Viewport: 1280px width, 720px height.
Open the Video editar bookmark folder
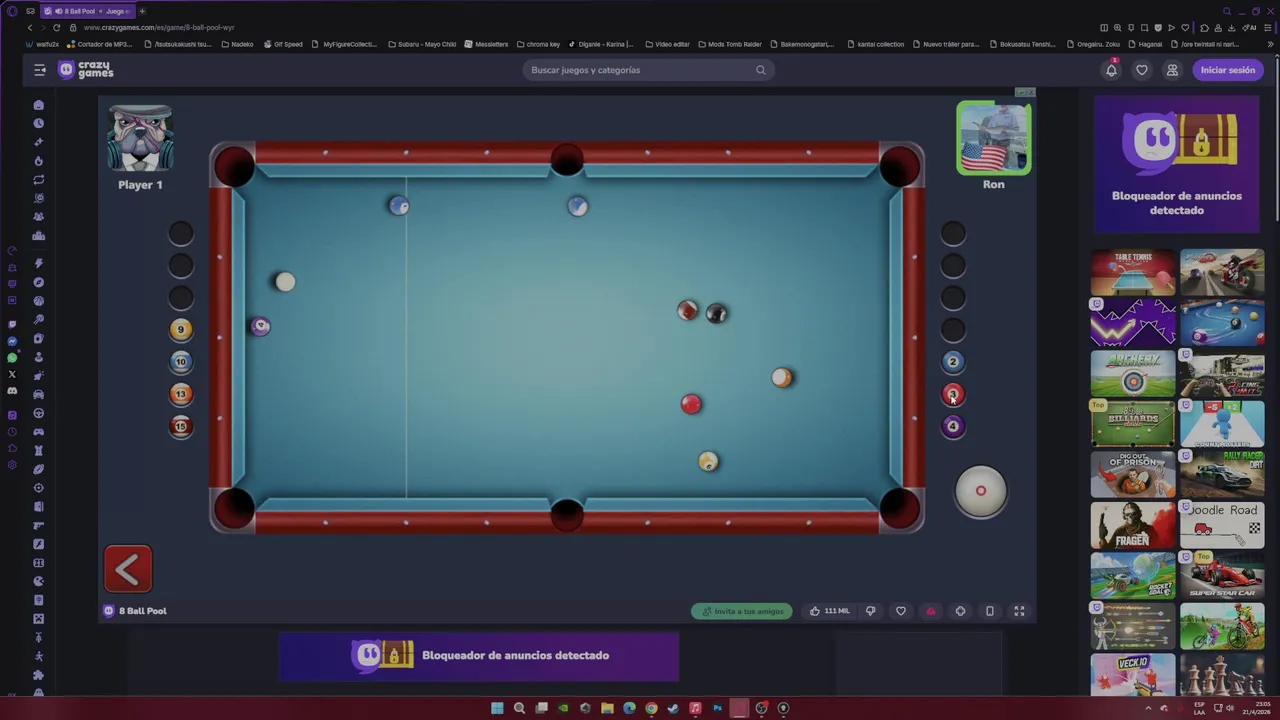pyautogui.click(x=667, y=44)
